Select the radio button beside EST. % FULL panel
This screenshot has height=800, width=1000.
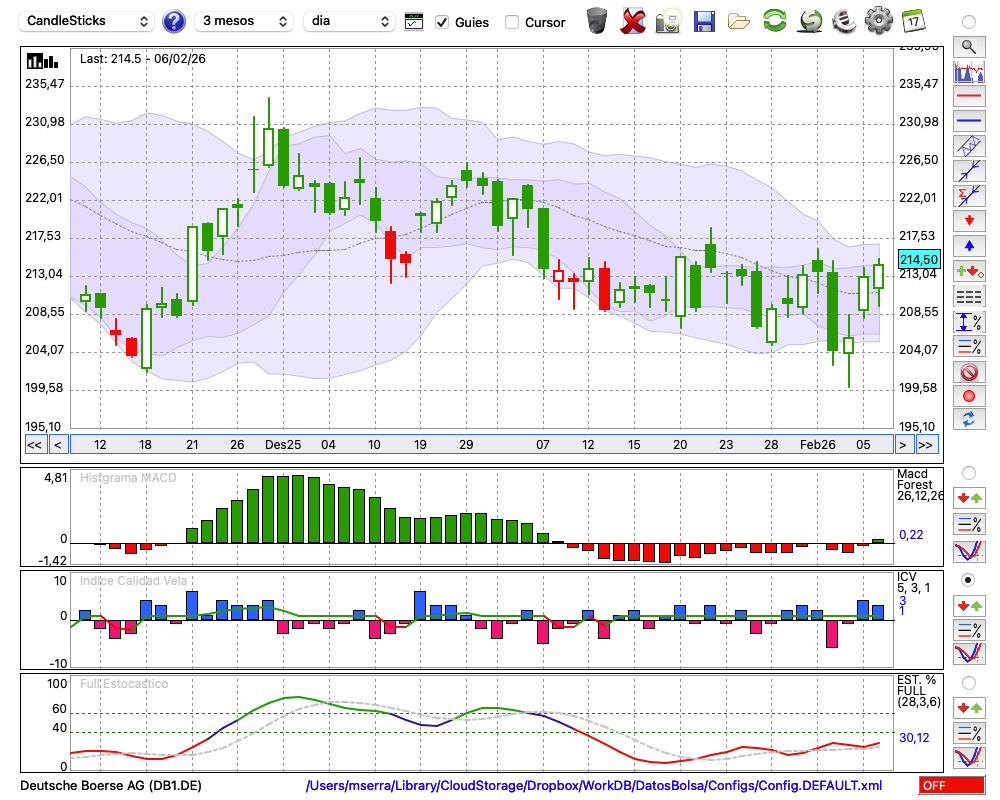(968, 683)
